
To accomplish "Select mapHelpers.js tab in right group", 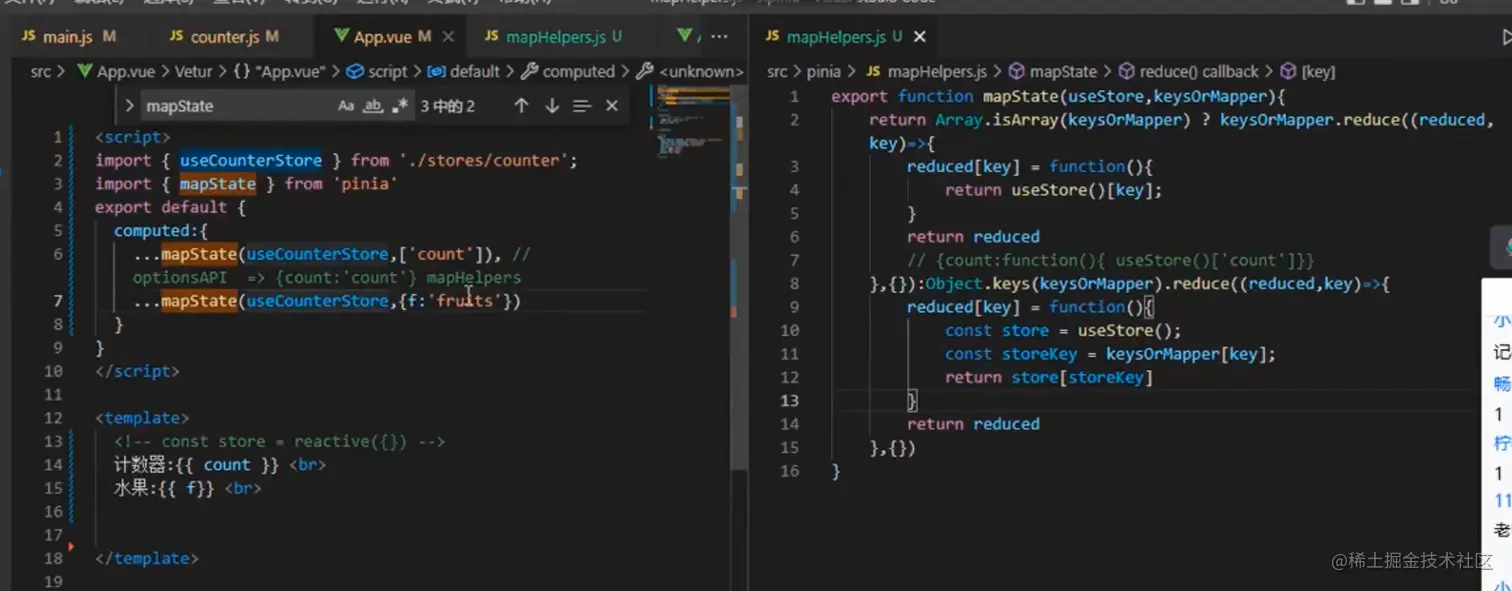I will tap(846, 37).
